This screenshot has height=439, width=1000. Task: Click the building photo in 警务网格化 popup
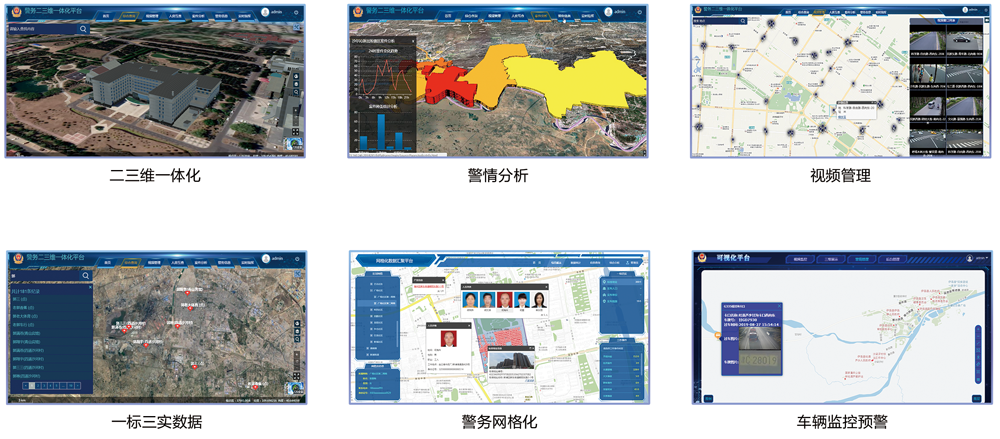[x=510, y=359]
